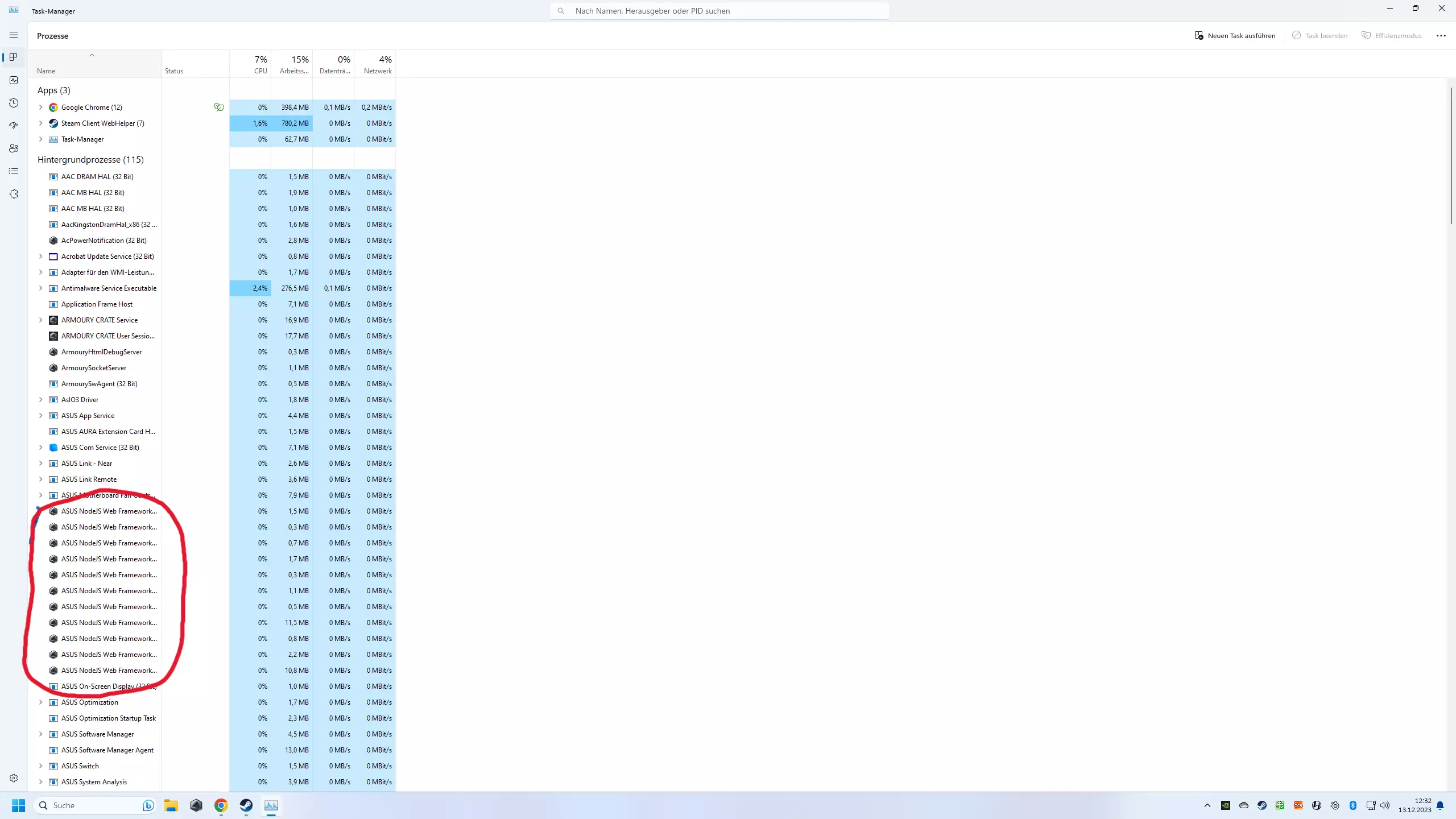The image size is (1456, 819).
Task: Click the process search input field
Action: click(x=719, y=11)
